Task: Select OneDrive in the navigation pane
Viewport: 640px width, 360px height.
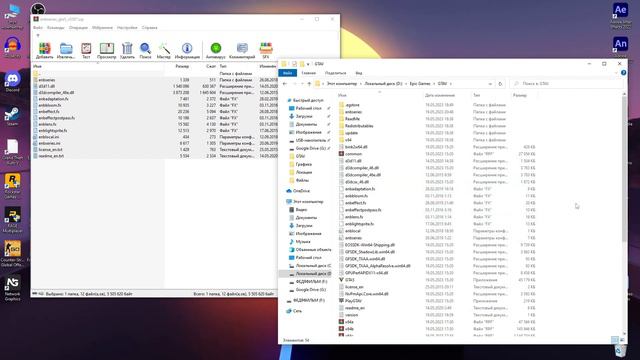Action: (x=298, y=191)
